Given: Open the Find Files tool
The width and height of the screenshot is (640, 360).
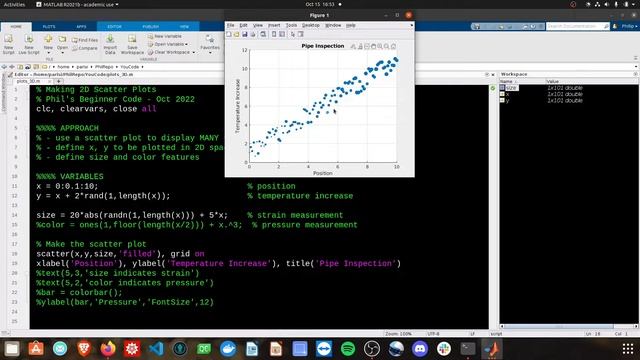Looking at the screenshot, I should tap(85, 40).
